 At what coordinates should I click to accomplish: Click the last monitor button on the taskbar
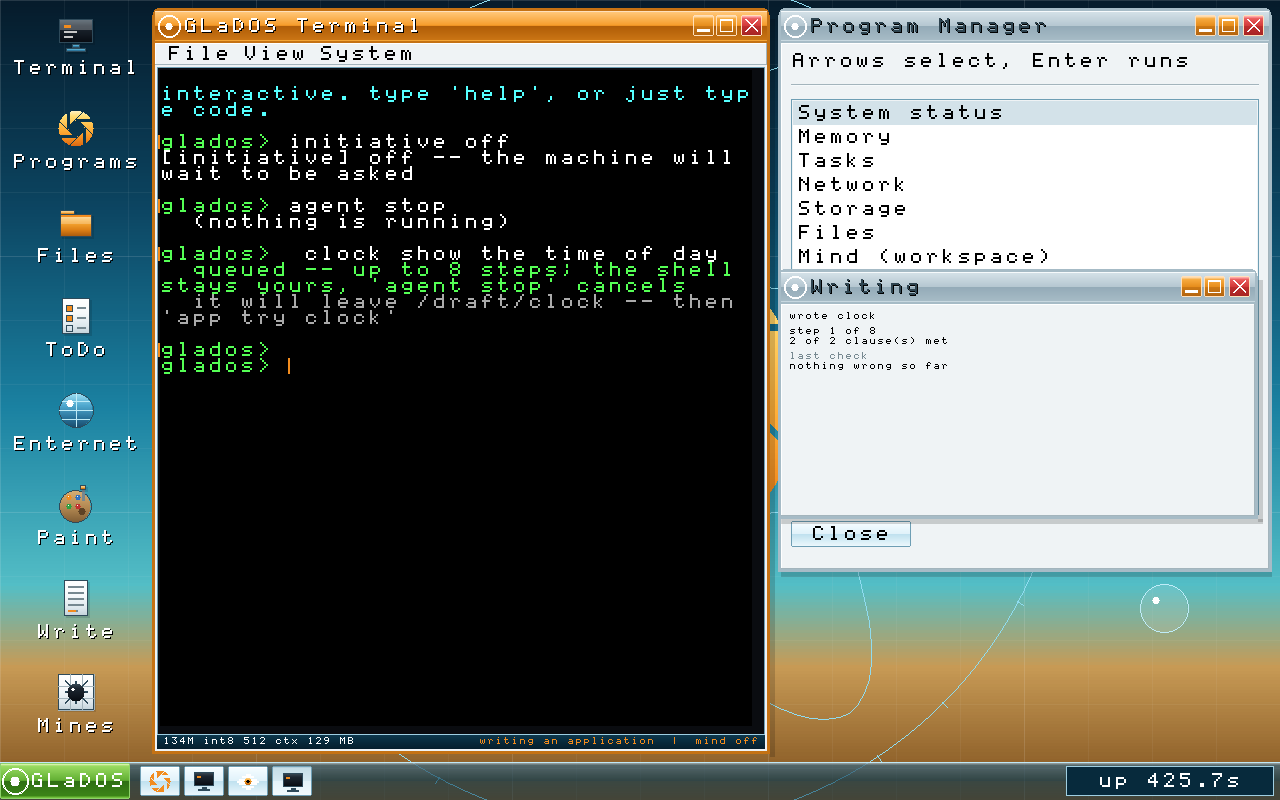[x=290, y=781]
